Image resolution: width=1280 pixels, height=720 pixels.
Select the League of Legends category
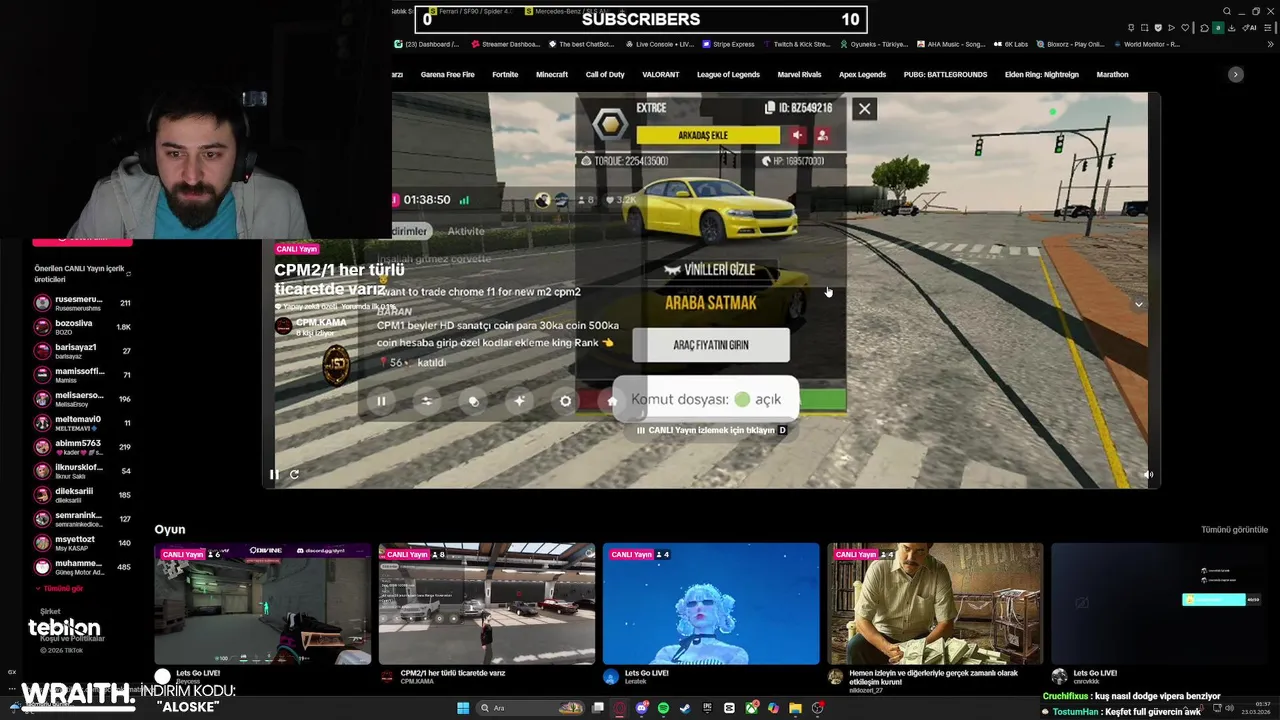(728, 75)
